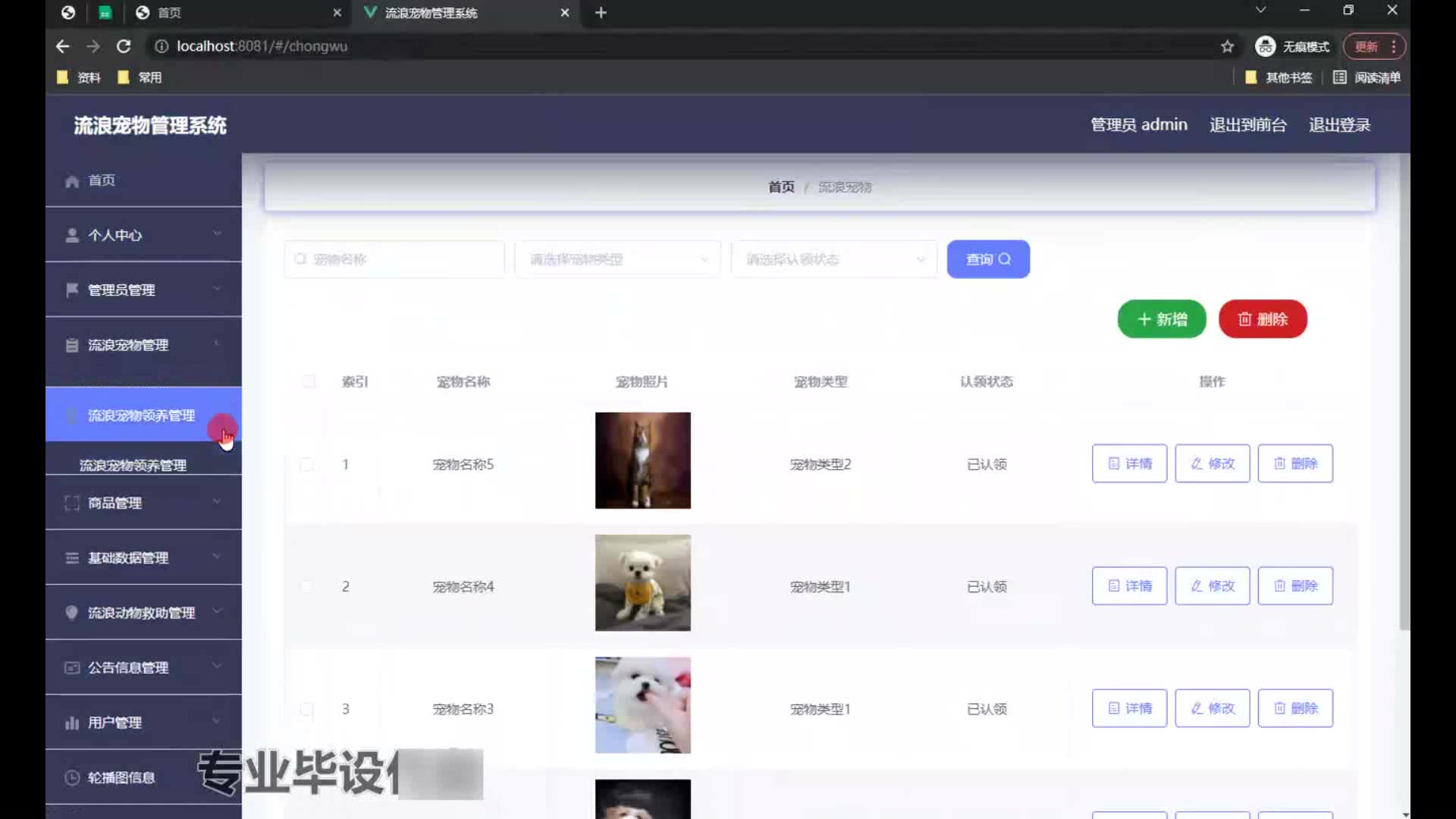Click the clock icon for 轮播图信息
The height and width of the screenshot is (819, 1456).
coord(72,778)
